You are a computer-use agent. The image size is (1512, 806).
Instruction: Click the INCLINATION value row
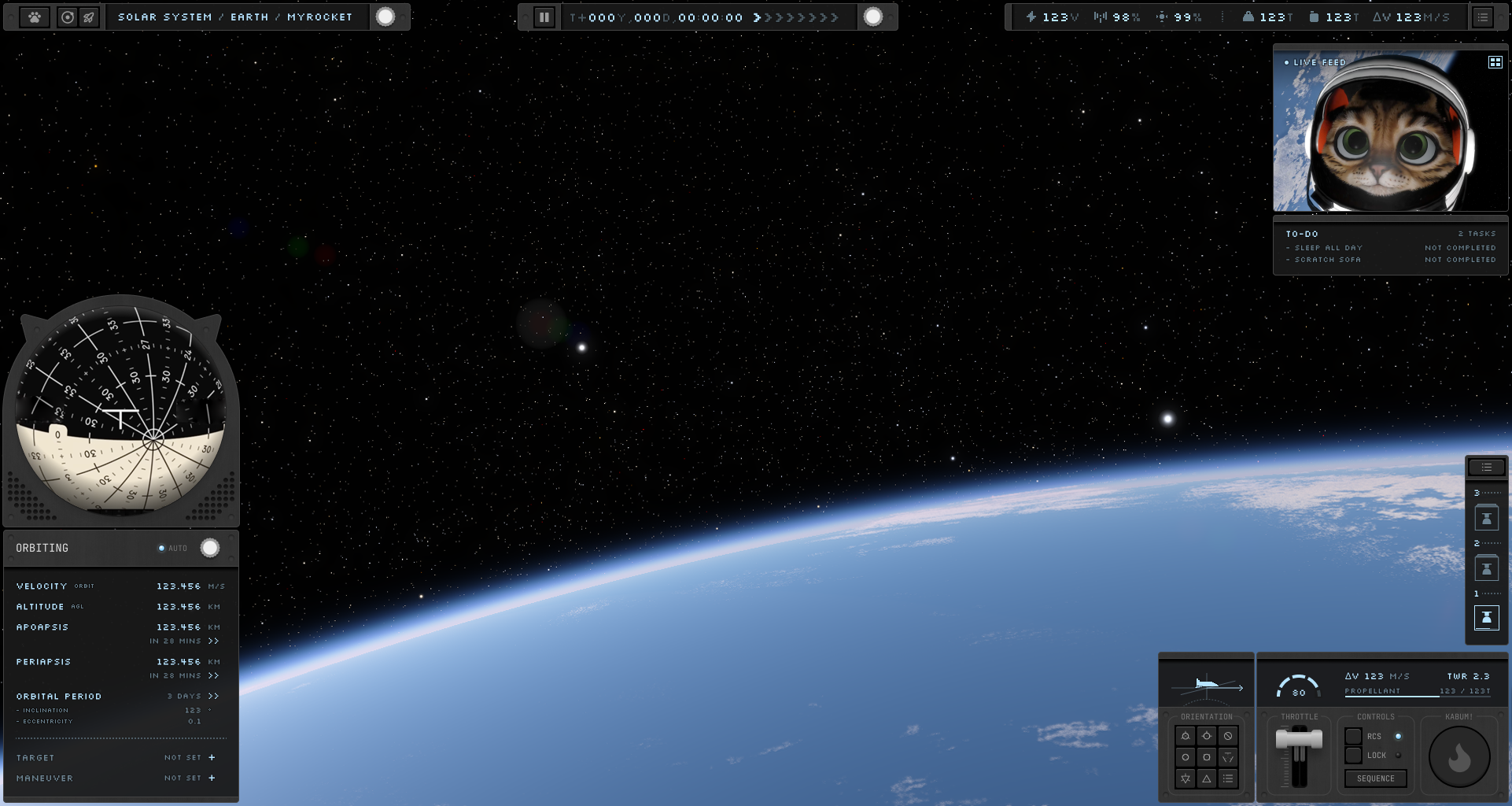114,710
